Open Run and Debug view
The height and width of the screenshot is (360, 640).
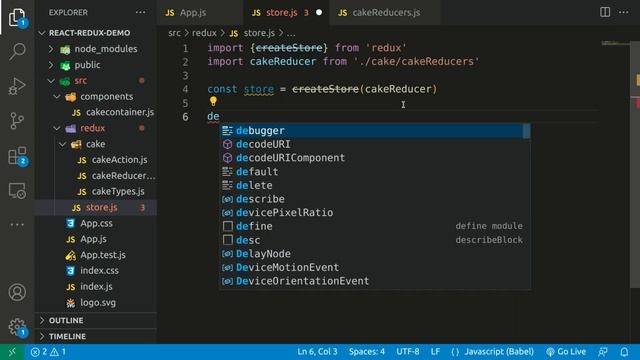tap(17, 86)
